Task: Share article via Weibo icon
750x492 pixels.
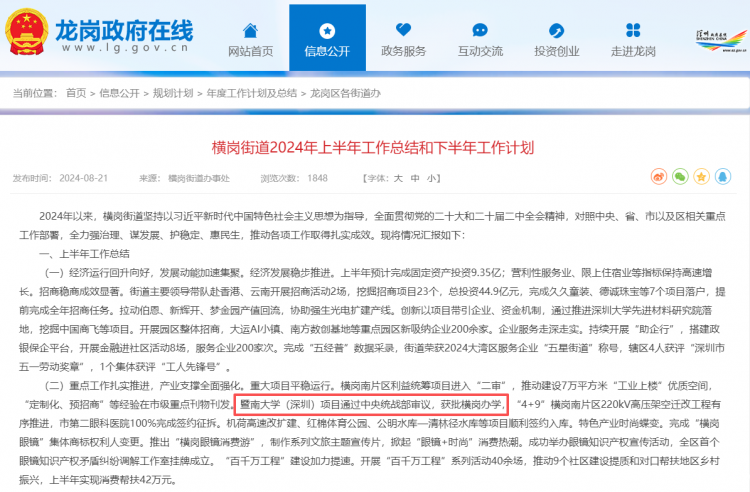Action: tap(659, 177)
